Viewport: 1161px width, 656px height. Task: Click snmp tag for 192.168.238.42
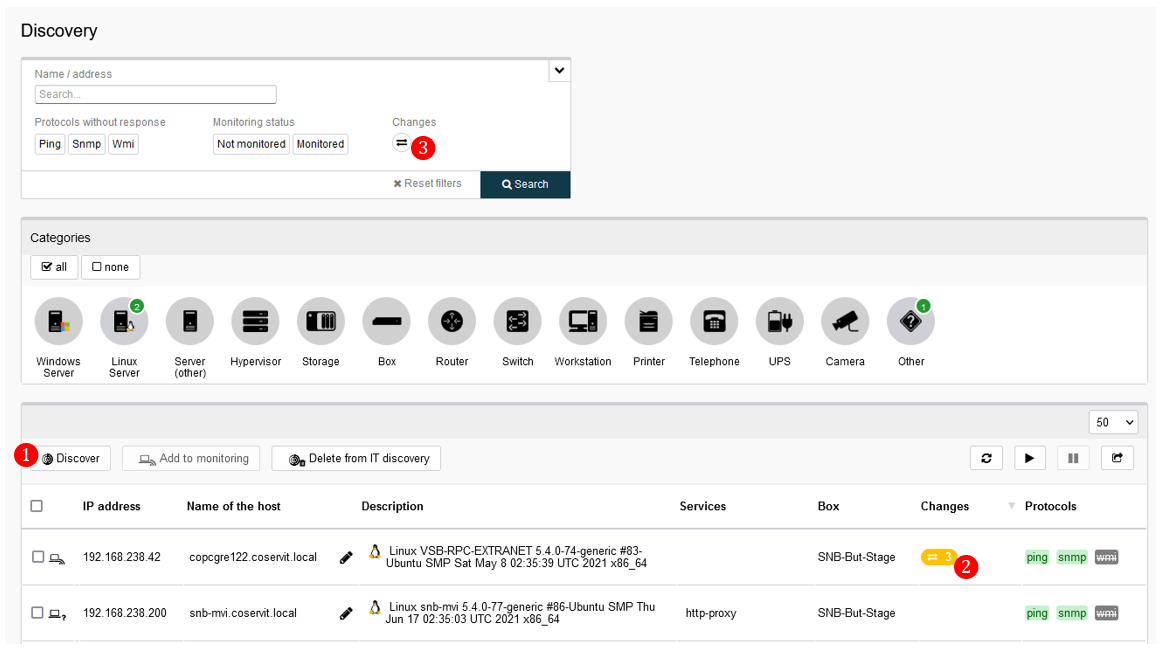point(1072,558)
